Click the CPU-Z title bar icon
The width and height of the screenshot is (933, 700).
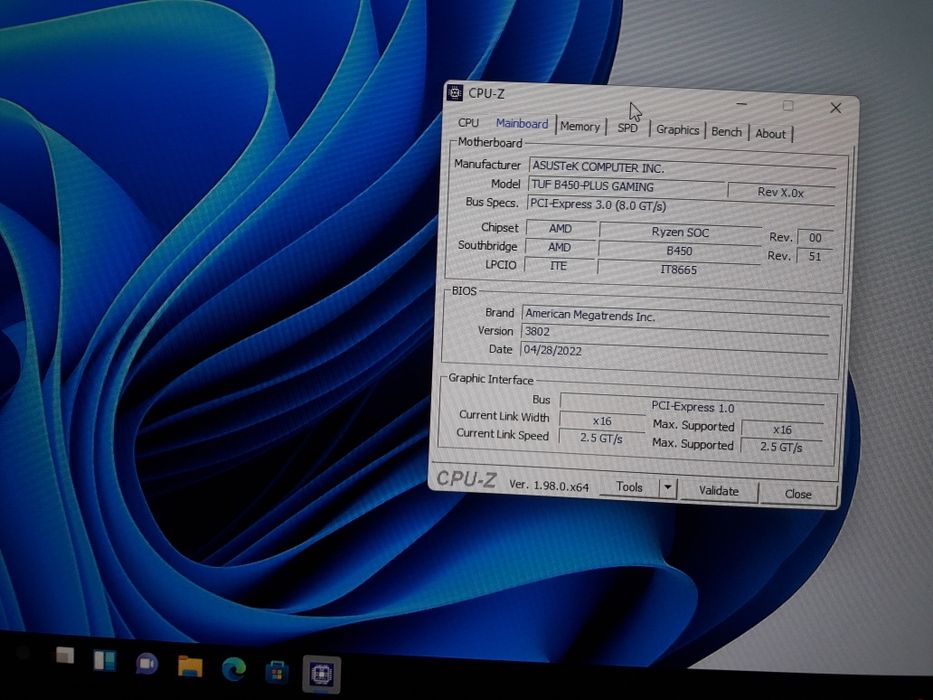click(455, 92)
